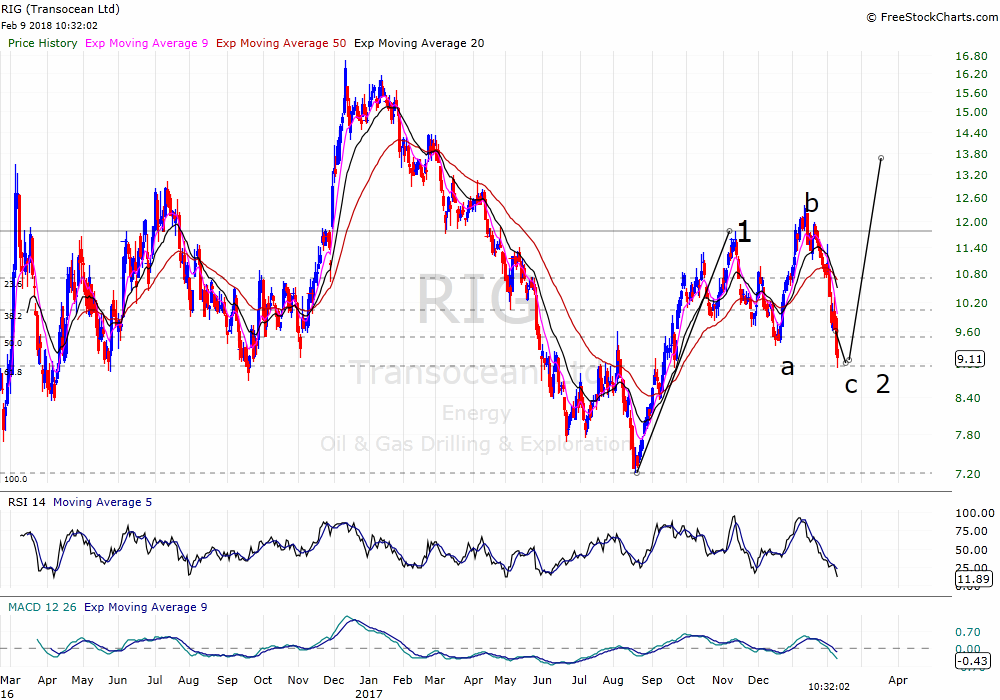Click the MACD Exp Moving Average 9 label
This screenshot has width=1000, height=700.
coord(145,607)
